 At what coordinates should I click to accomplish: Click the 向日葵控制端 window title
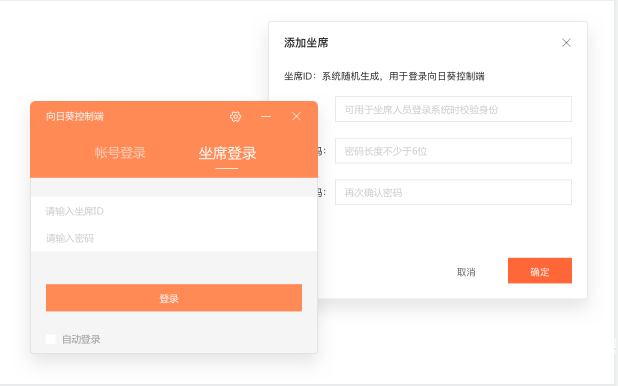[x=74, y=116]
